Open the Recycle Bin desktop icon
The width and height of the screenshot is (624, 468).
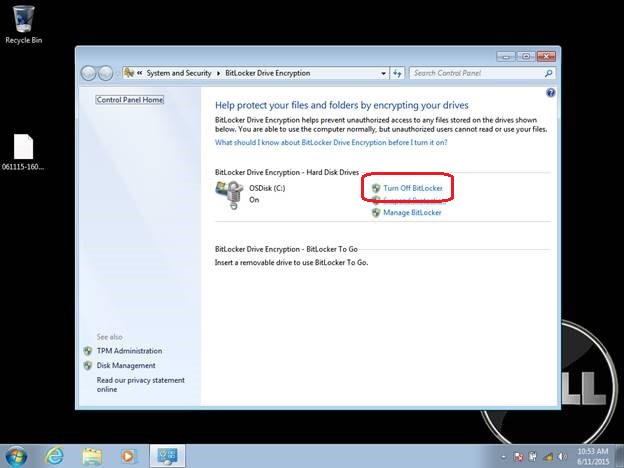[23, 24]
